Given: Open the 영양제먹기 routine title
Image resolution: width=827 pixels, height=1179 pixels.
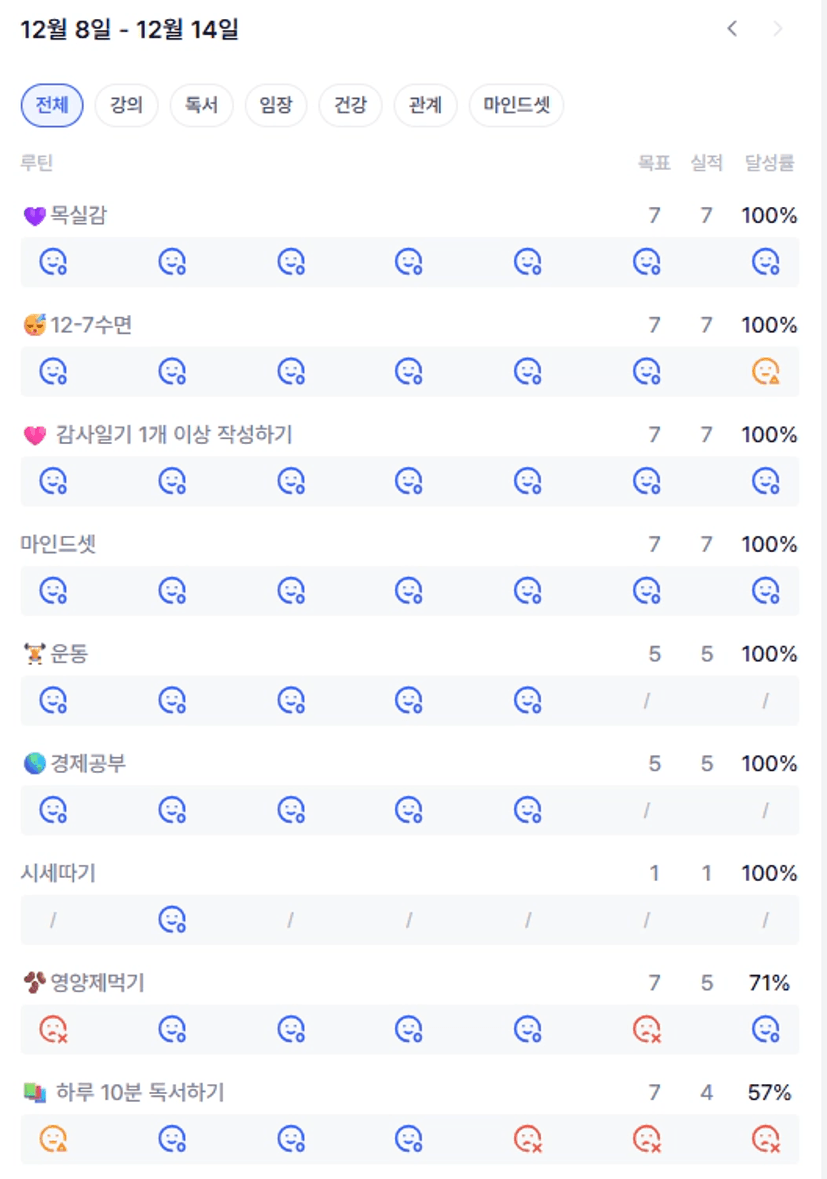Looking at the screenshot, I should click(97, 983).
